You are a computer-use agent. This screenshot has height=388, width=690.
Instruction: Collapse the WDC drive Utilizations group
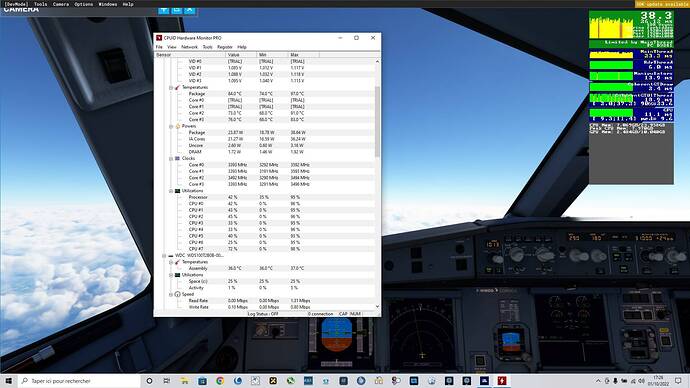point(171,275)
